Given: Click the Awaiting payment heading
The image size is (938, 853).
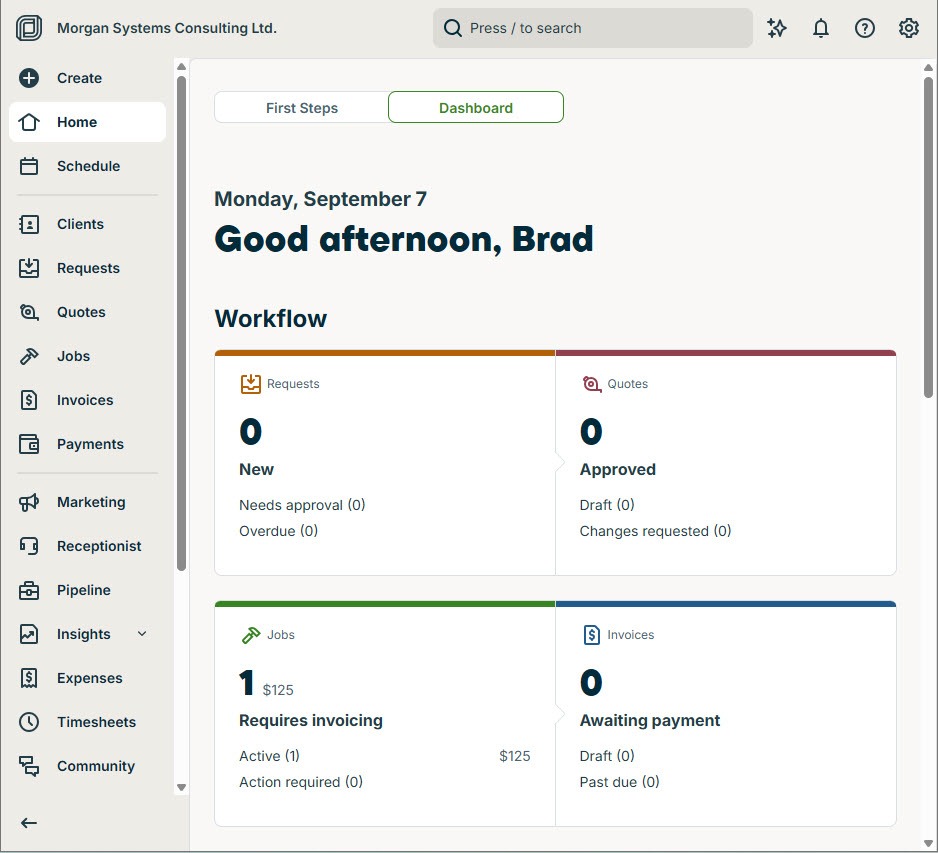Looking at the screenshot, I should (x=650, y=720).
